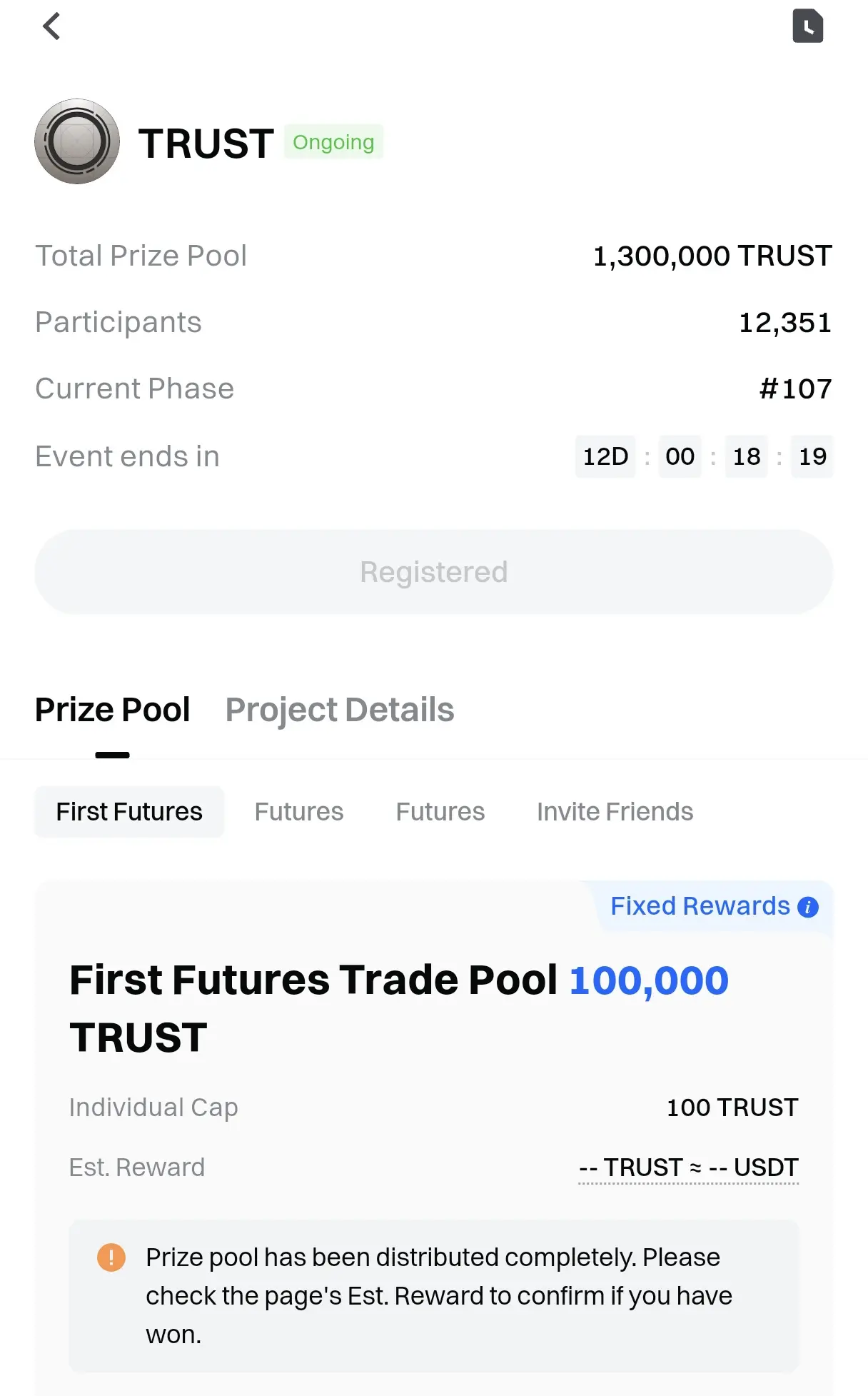Screen dimensions: 868x1396
Task: Tap the green Ongoing status badge
Action: click(333, 142)
